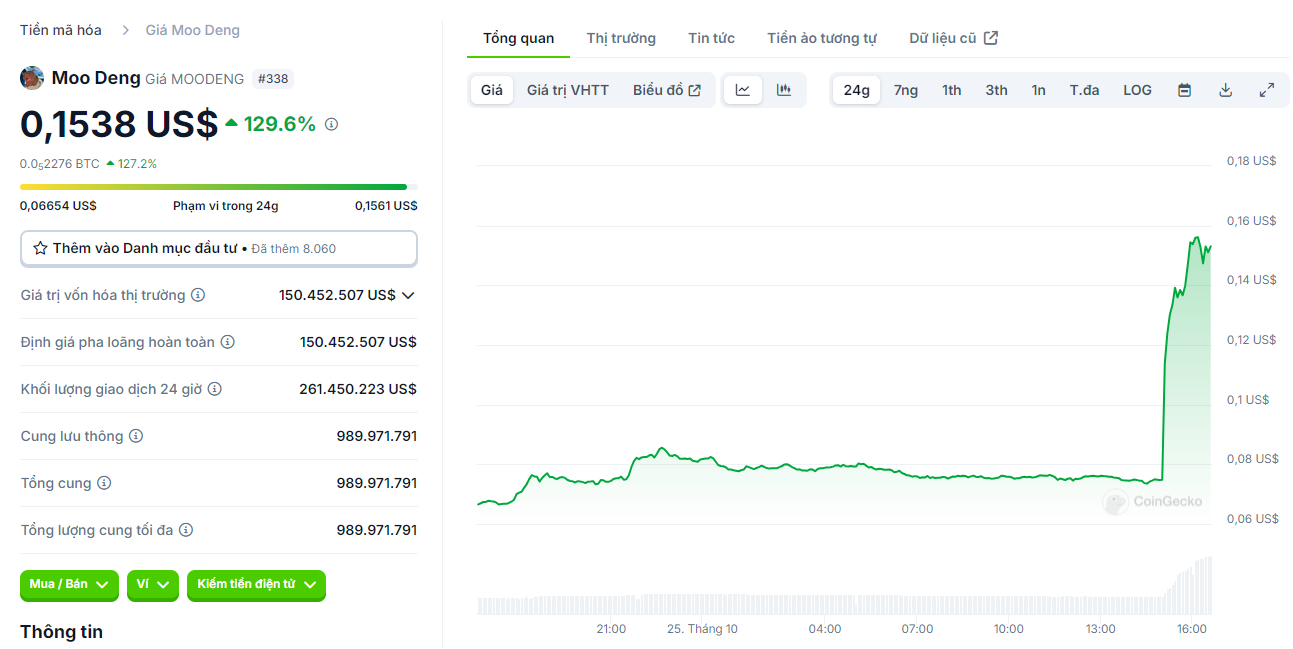
Task: Click the chart download icon
Action: (1225, 89)
